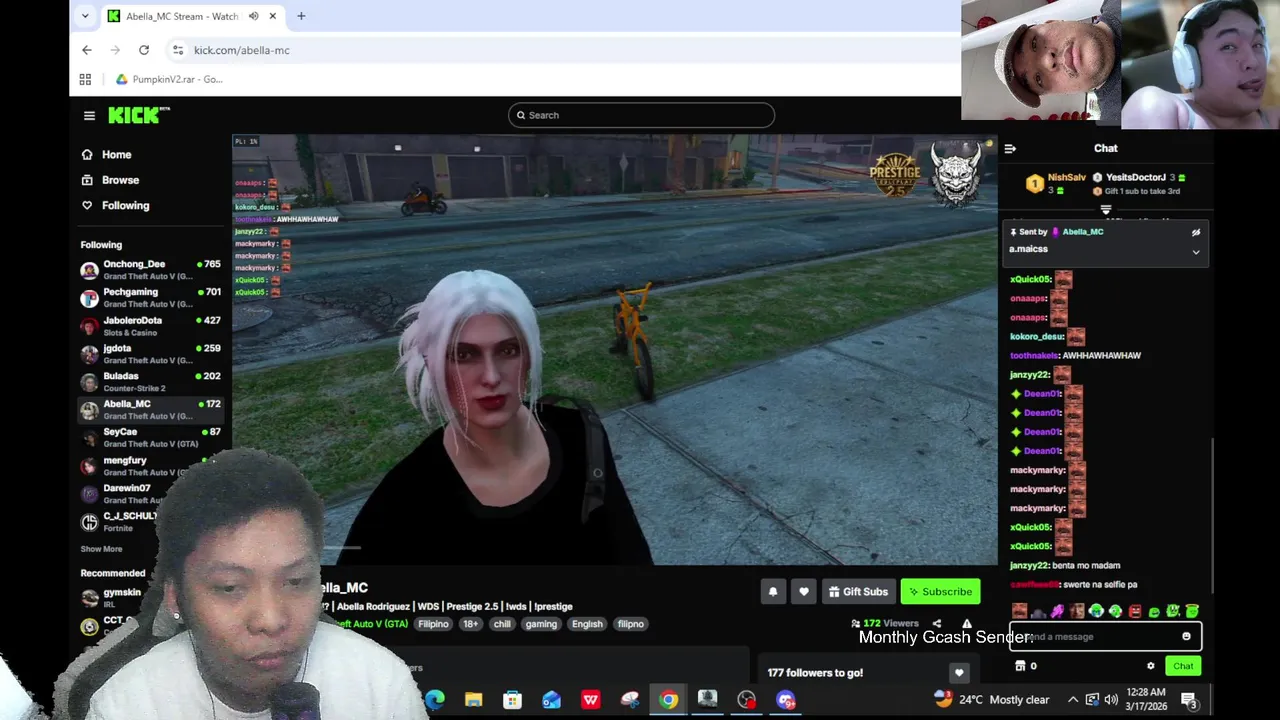Show hidden system tray icons
1280x720 pixels.
click(1072, 700)
